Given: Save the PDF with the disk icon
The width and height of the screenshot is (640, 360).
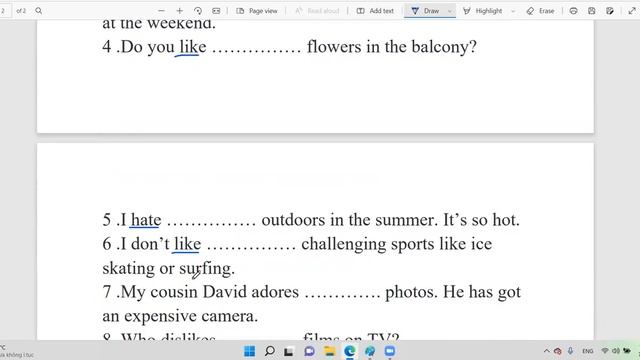Looking at the screenshot, I should point(591,11).
